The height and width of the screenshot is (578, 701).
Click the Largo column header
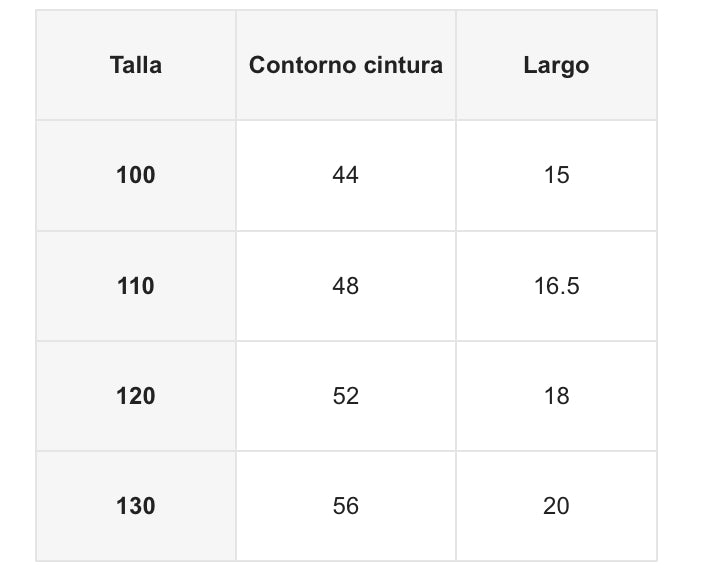556,66
